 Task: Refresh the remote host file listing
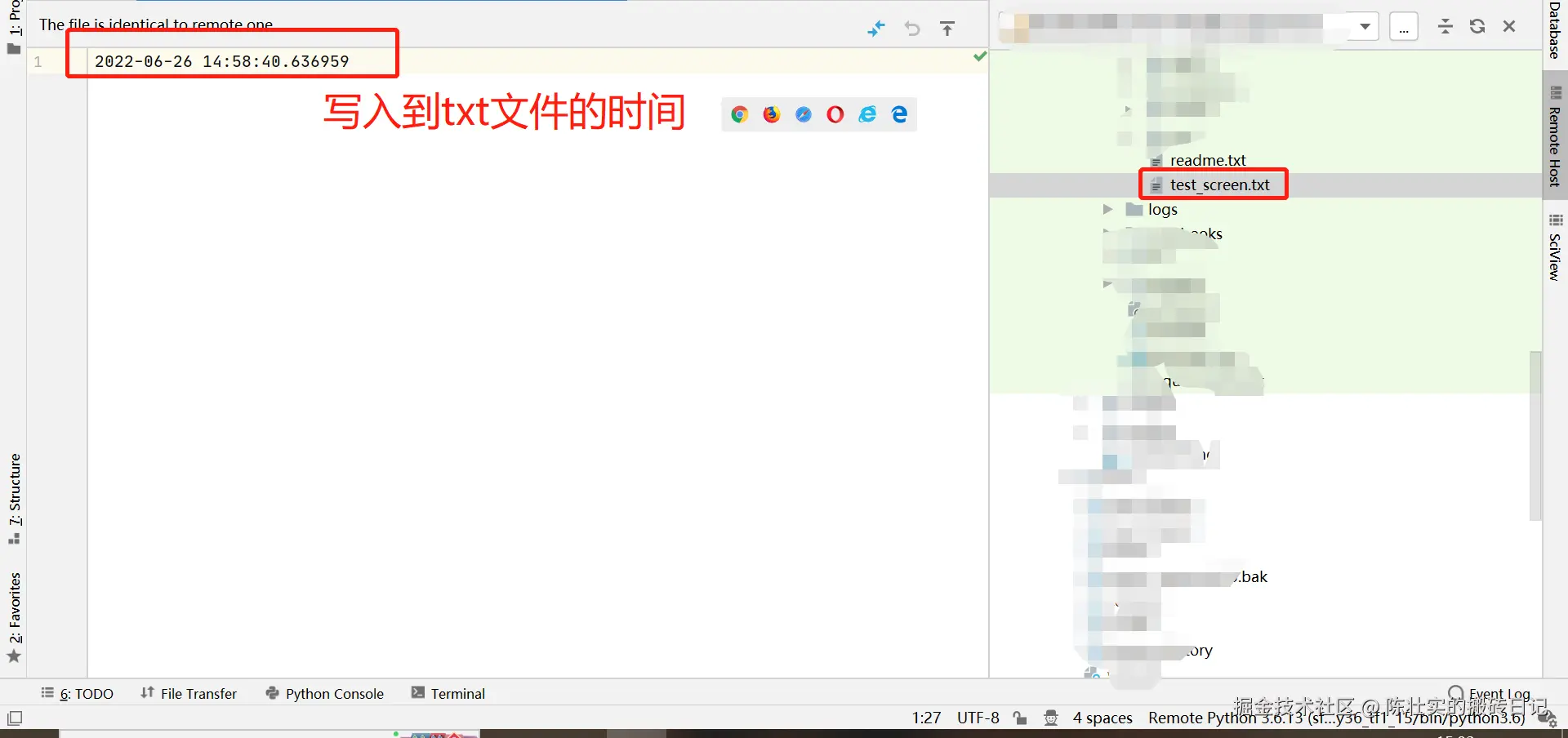[1477, 26]
